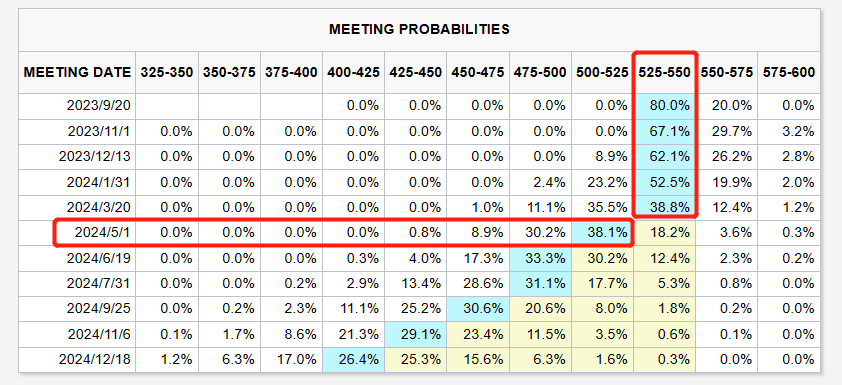Screen dimensions: 842x385
Task: Click the 29.1% cell for 2024/11/6
Action: pyautogui.click(x=416, y=335)
